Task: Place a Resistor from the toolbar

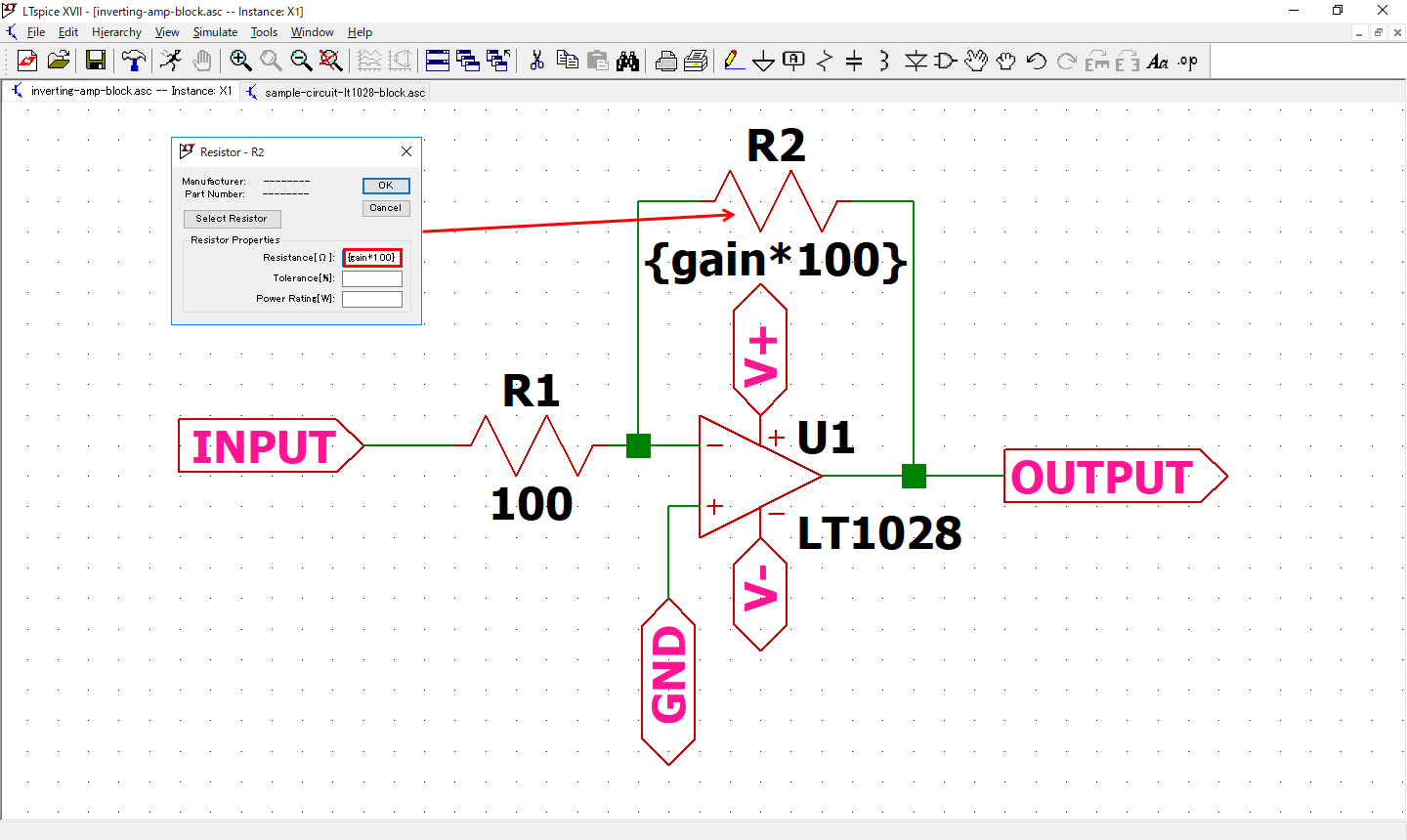Action: click(x=825, y=61)
